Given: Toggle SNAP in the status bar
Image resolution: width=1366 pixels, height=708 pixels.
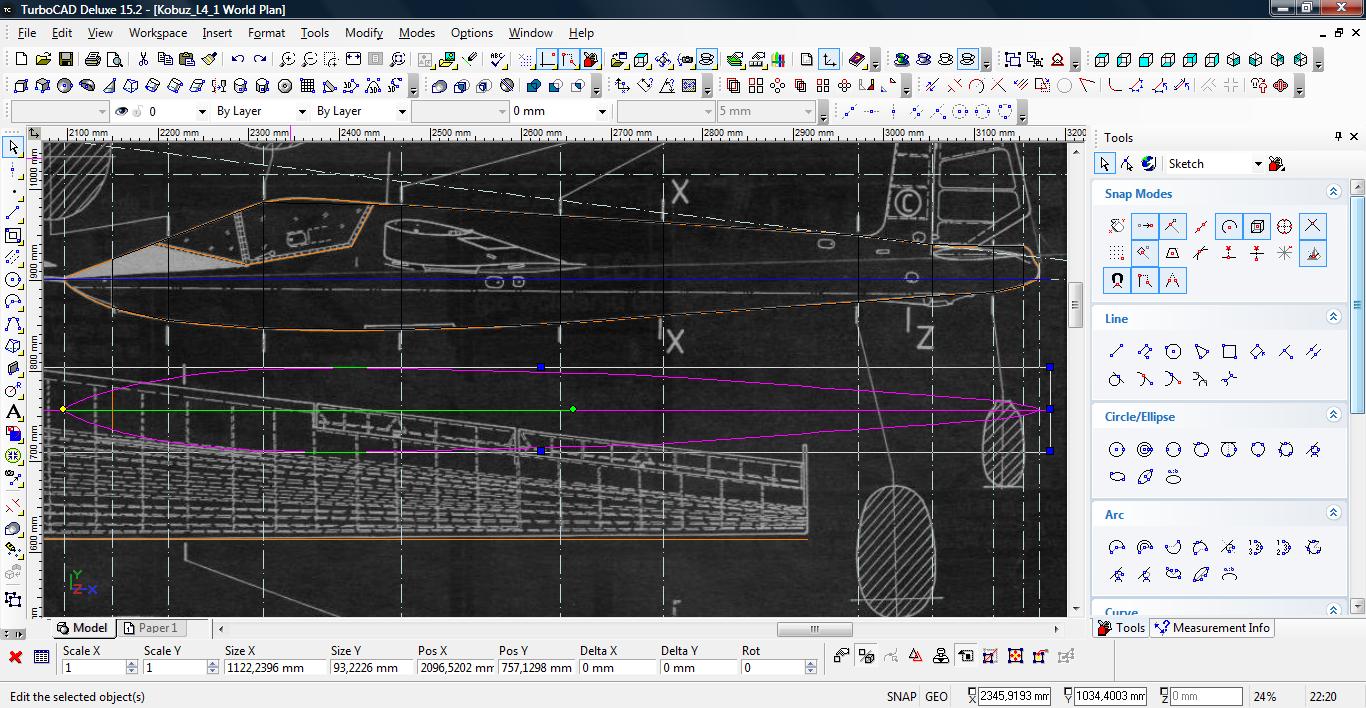Looking at the screenshot, I should 901,697.
